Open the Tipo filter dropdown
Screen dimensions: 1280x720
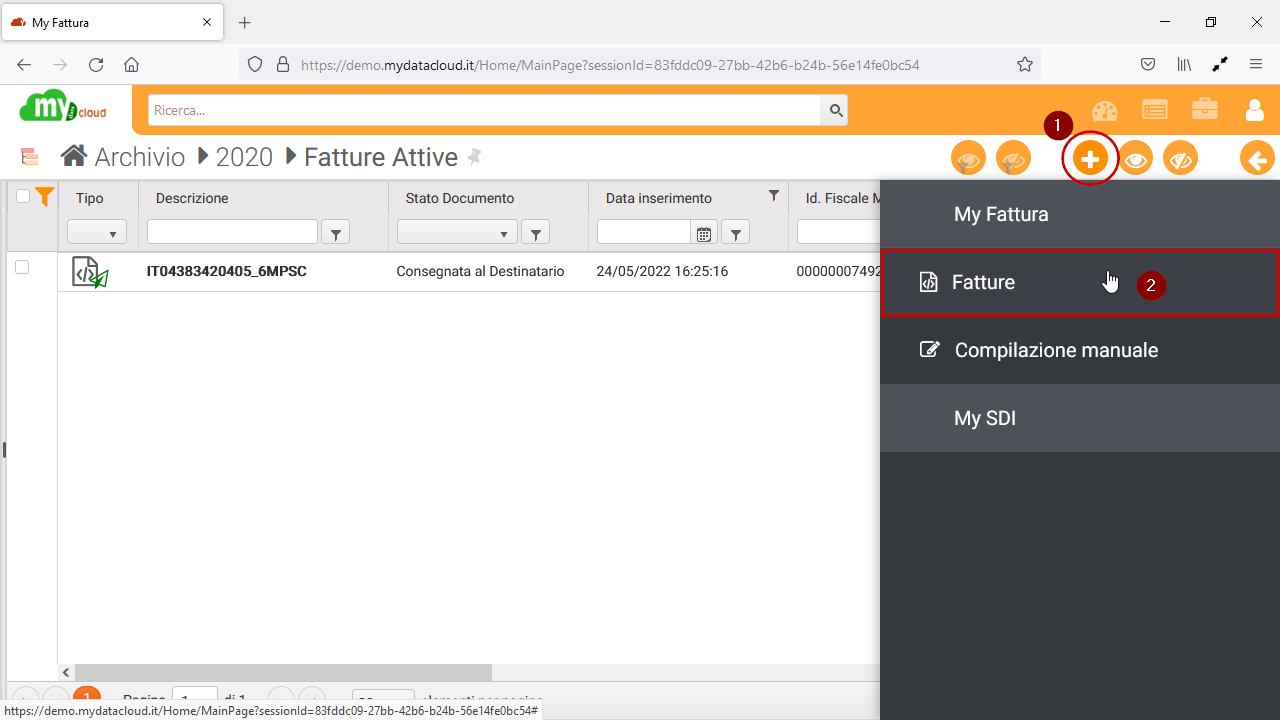pos(97,233)
